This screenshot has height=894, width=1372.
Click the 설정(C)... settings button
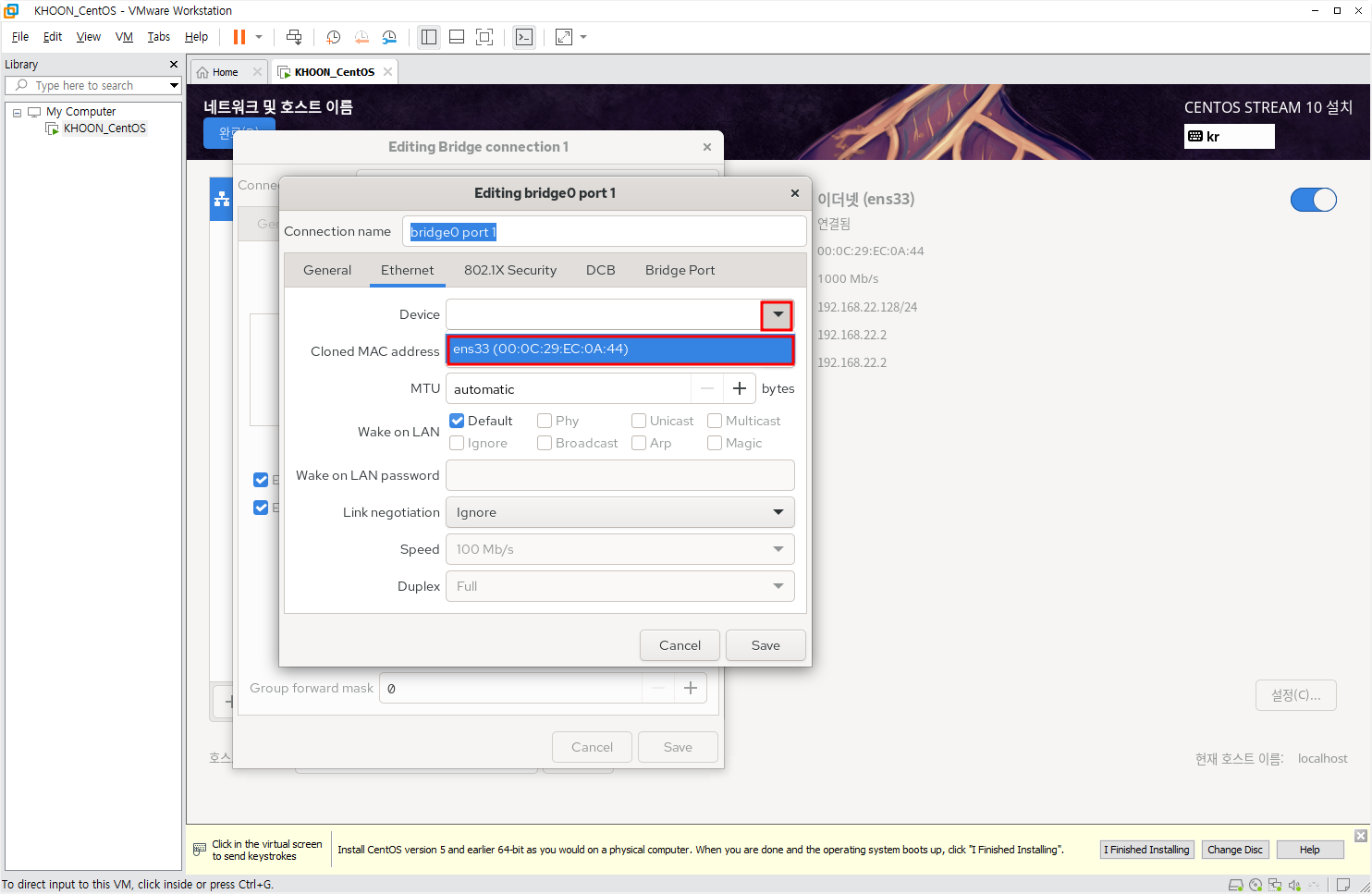[x=1296, y=695]
